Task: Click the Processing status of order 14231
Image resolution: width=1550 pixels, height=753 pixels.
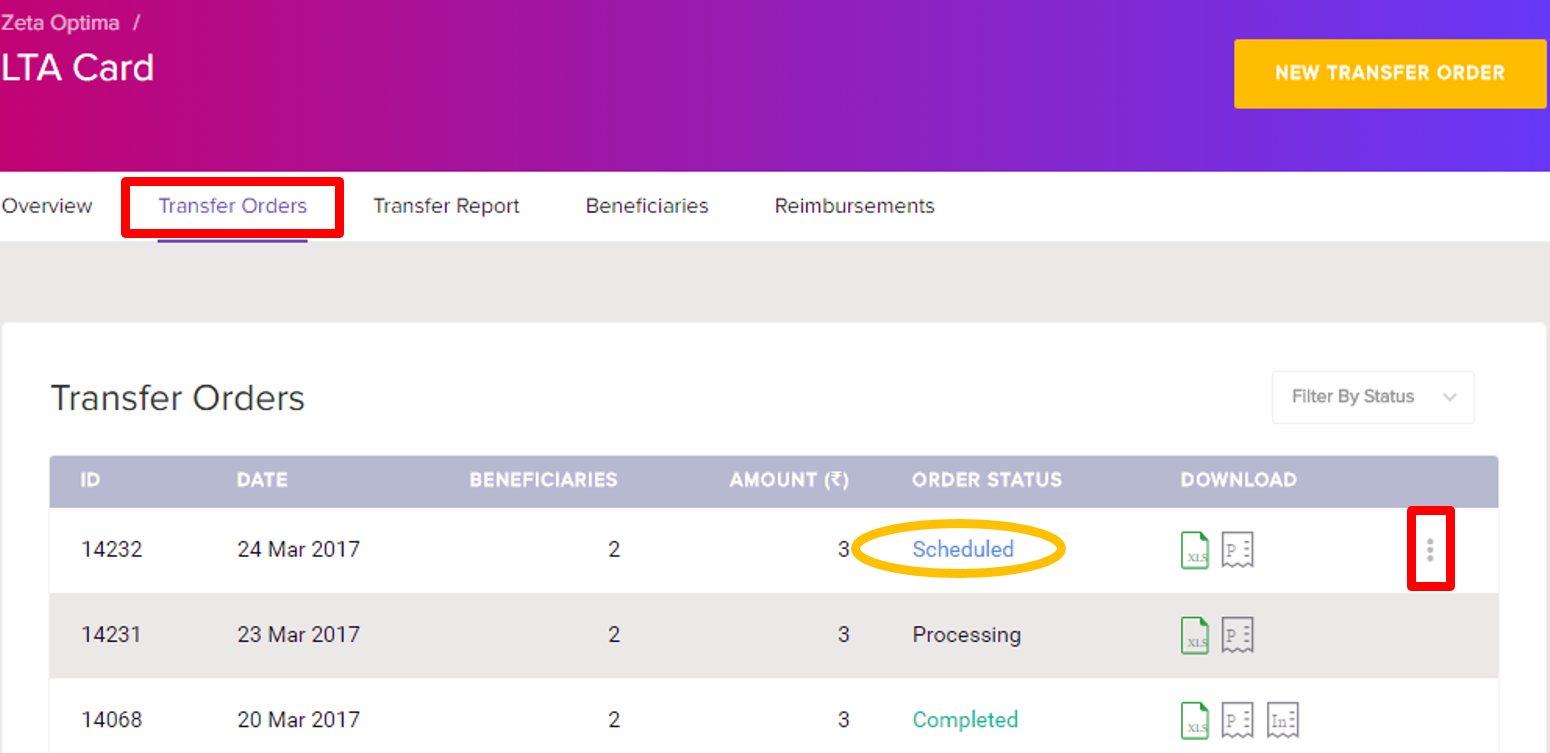Action: point(967,635)
